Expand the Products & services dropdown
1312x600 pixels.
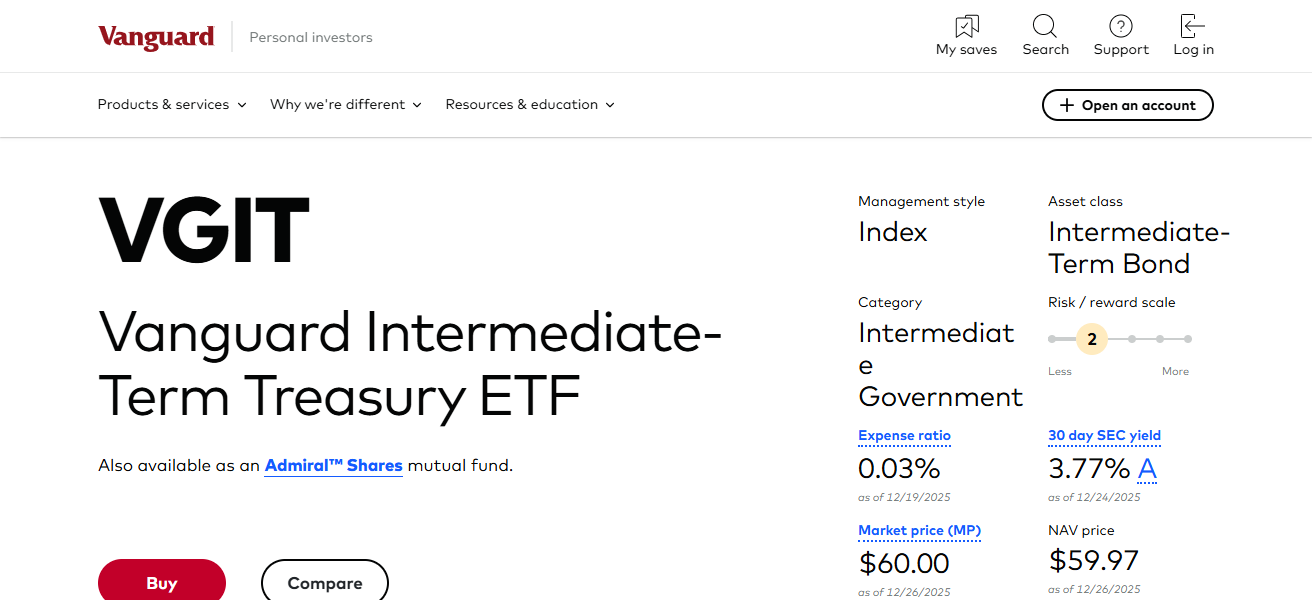pos(171,104)
